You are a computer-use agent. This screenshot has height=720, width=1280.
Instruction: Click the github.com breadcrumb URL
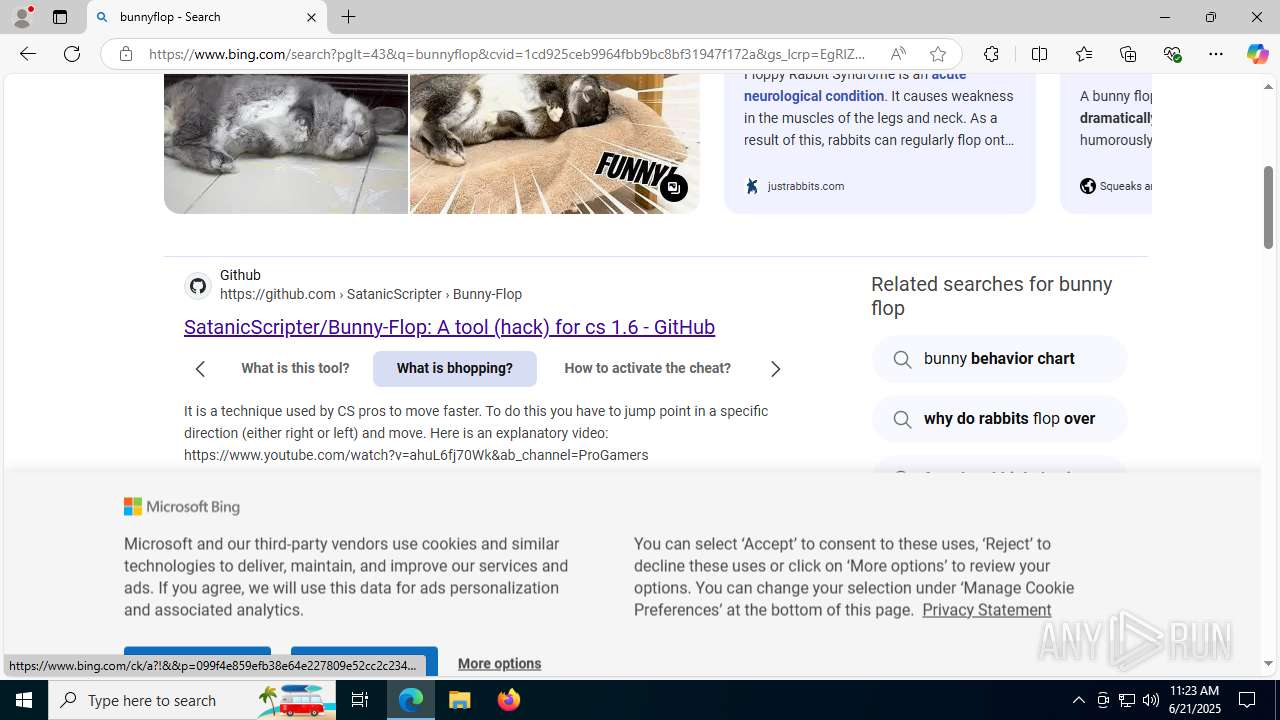point(370,294)
